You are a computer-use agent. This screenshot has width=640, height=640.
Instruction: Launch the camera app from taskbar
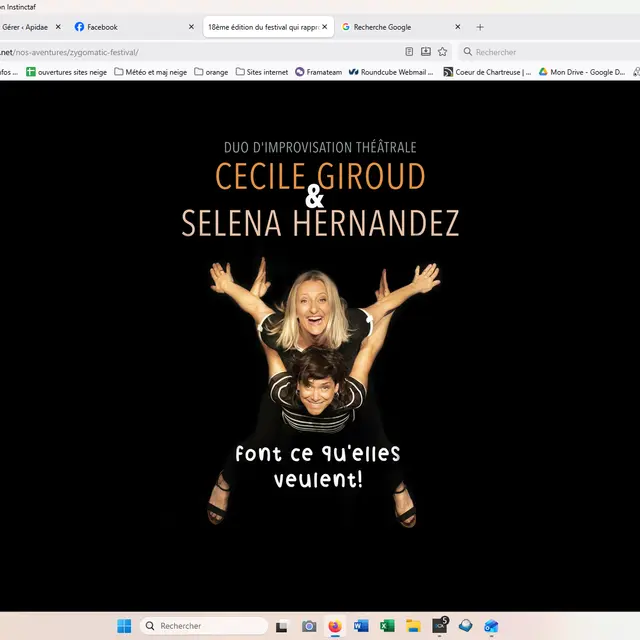click(309, 626)
